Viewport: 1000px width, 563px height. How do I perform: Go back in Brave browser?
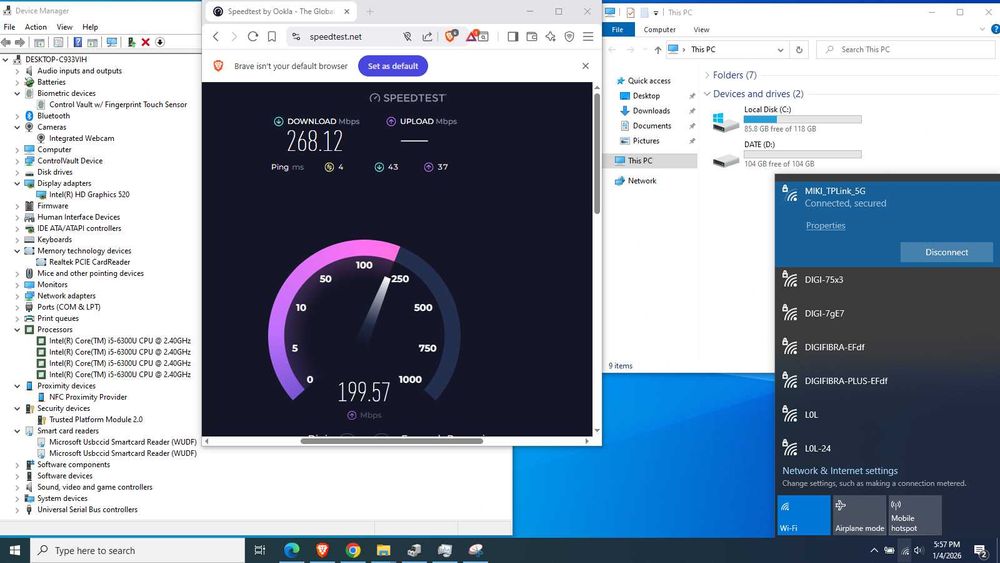point(216,37)
